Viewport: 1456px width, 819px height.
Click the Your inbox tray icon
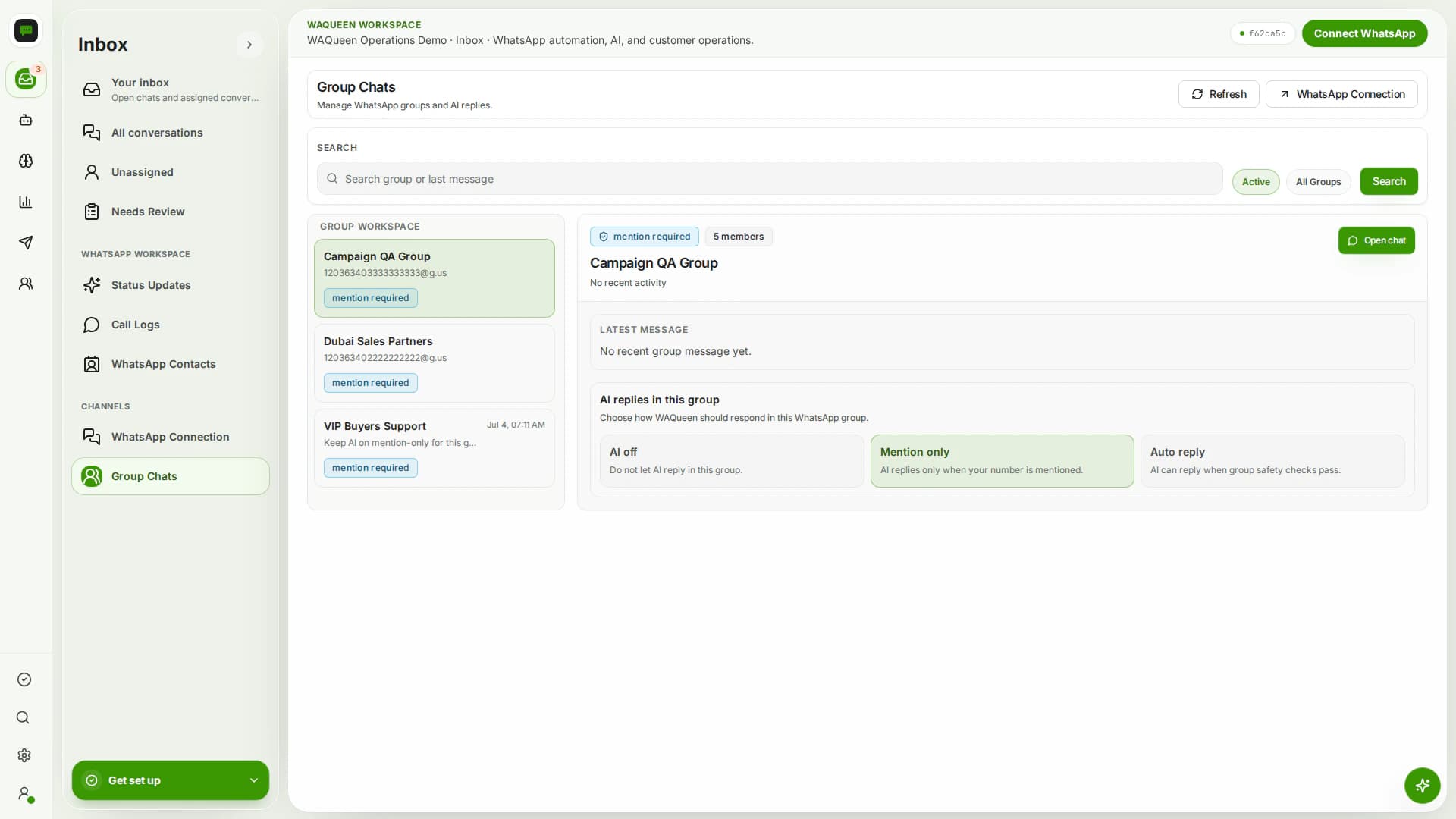pyautogui.click(x=92, y=89)
